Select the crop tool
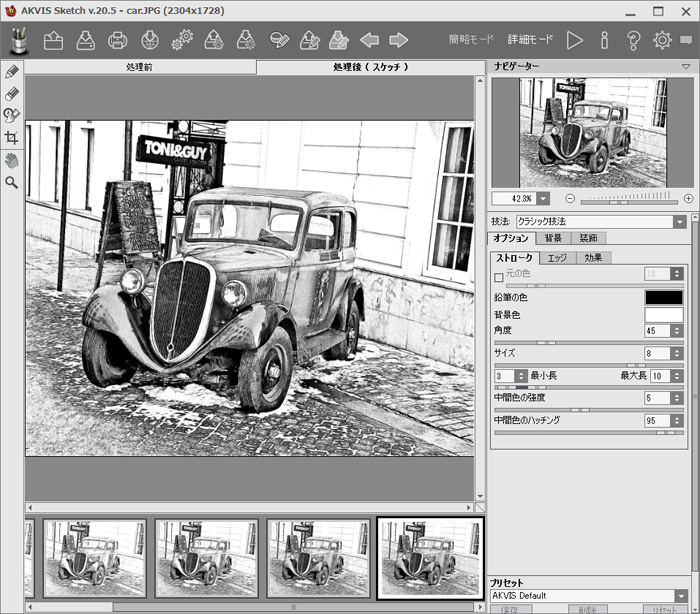Viewport: 700px width, 614px height. [12, 138]
